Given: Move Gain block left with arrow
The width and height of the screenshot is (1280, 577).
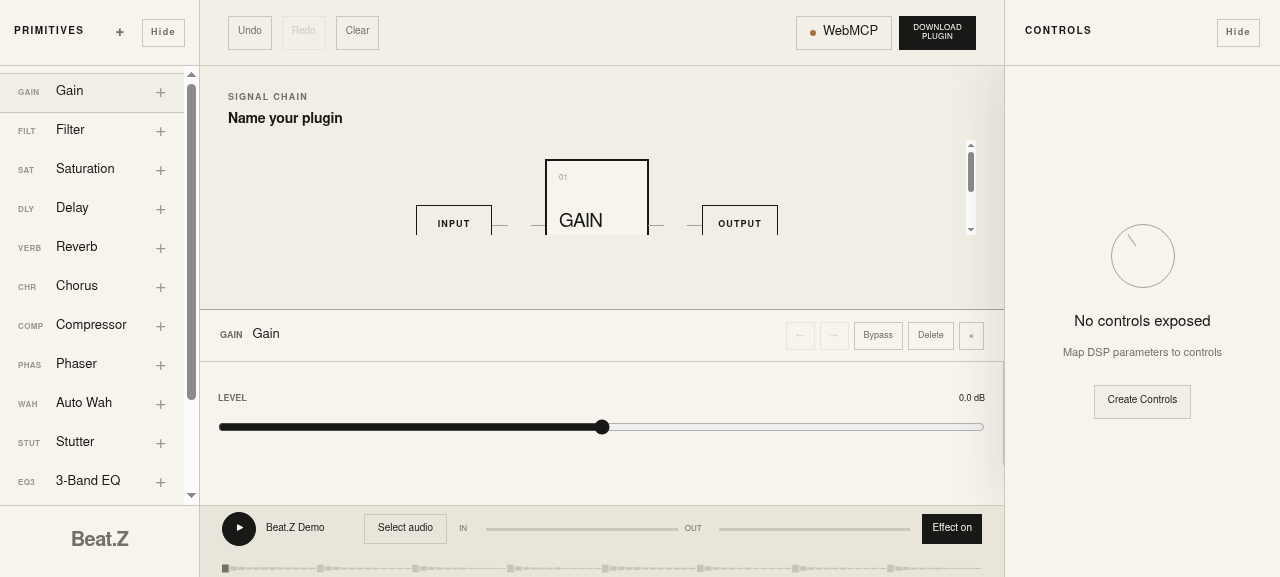Looking at the screenshot, I should pyautogui.click(x=800, y=336).
